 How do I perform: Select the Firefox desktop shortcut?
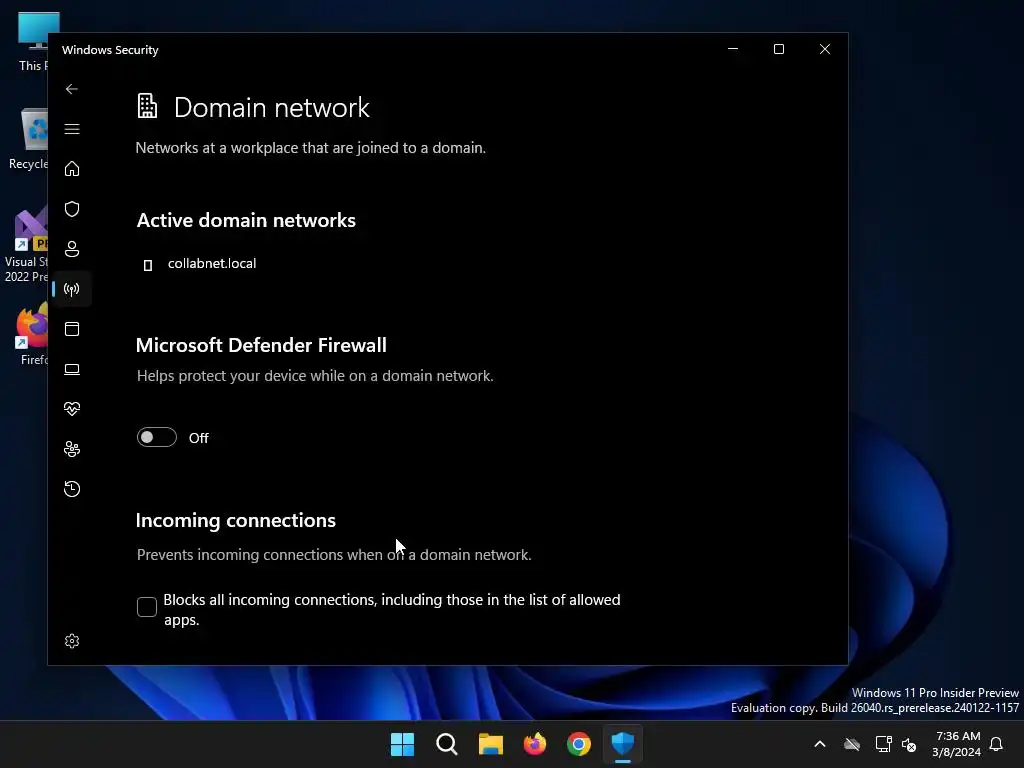coord(31,334)
